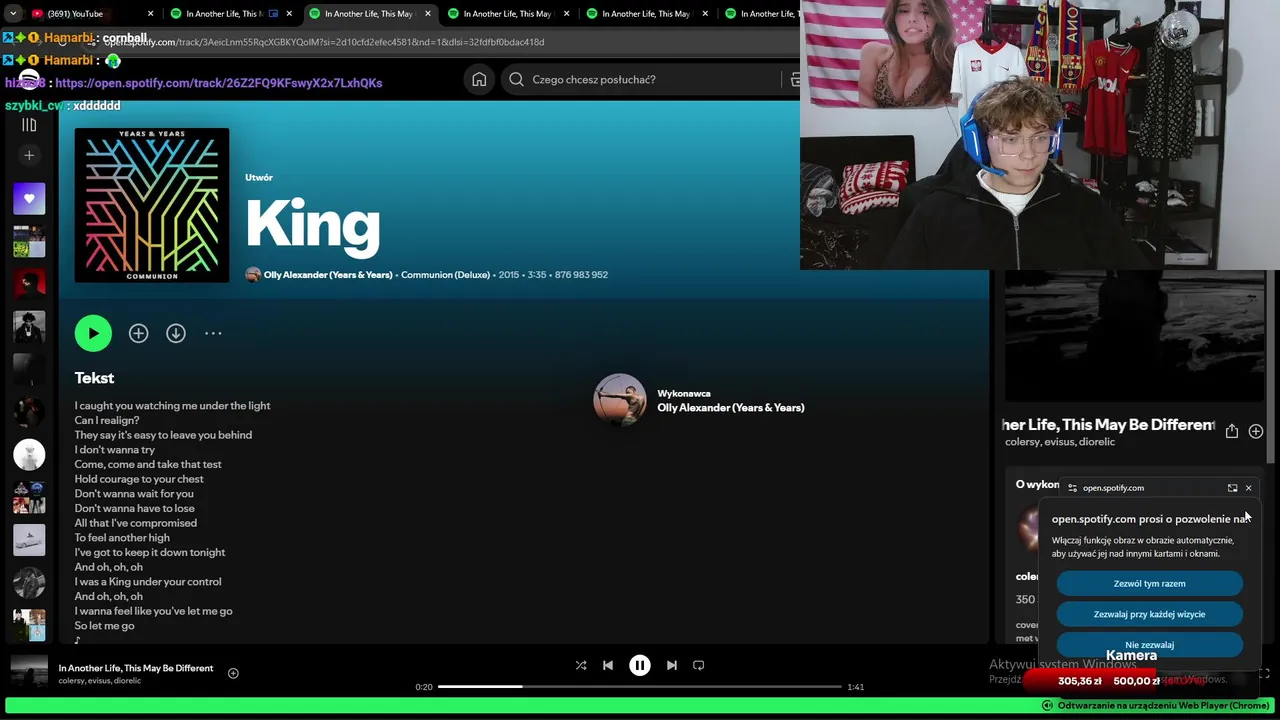Seek on the playback progress bar

coord(640,687)
